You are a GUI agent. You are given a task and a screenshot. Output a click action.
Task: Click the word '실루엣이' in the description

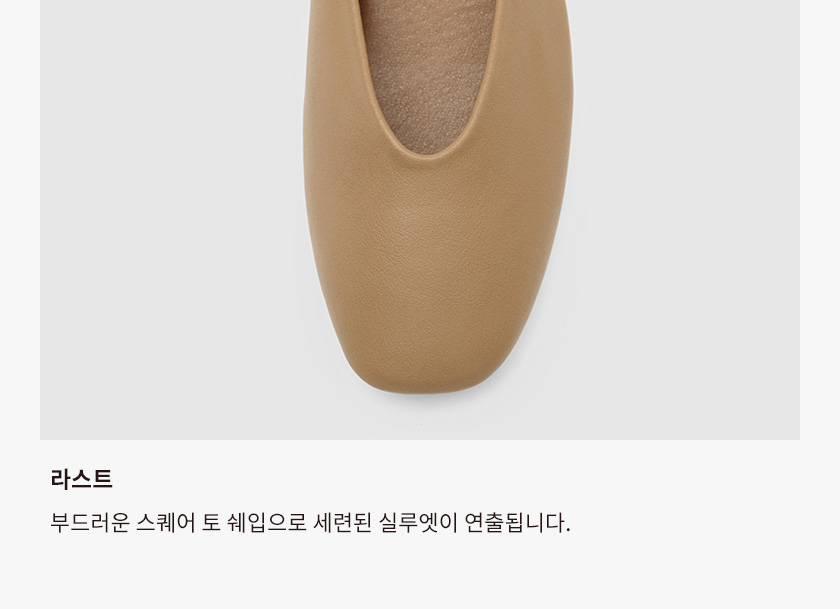tap(418, 522)
